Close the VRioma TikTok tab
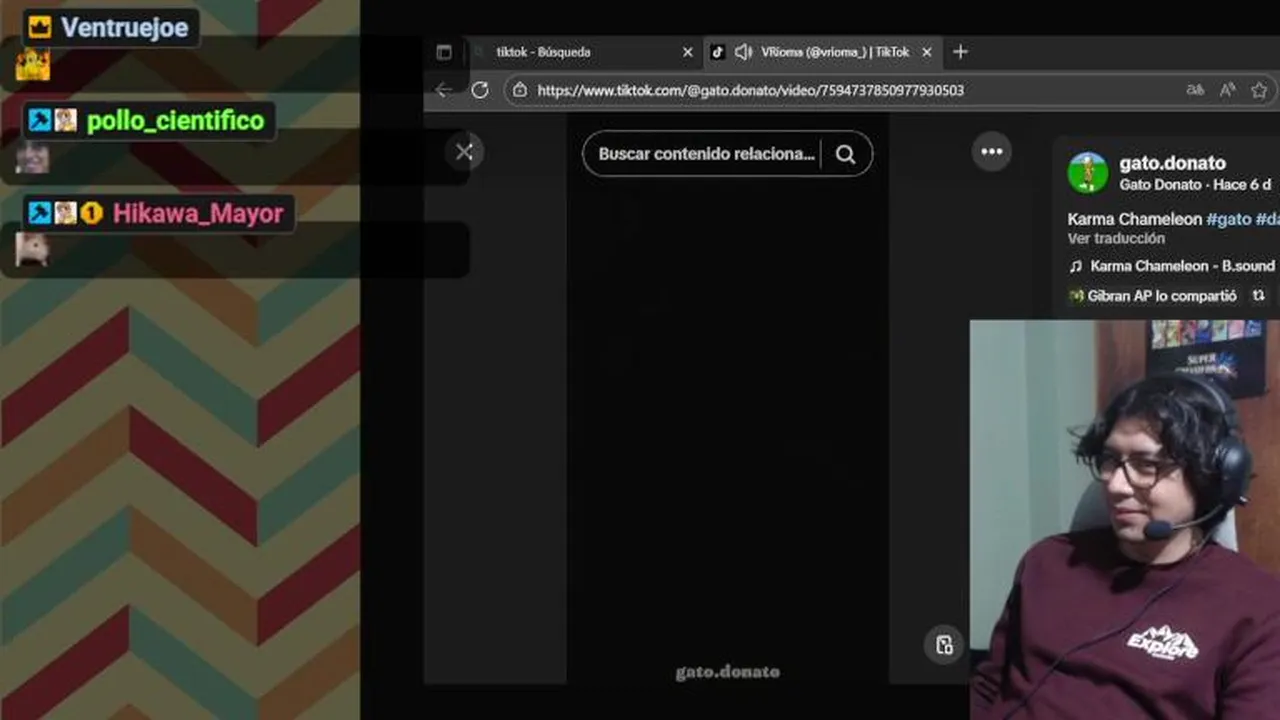The height and width of the screenshot is (720, 1280). pyautogui.click(x=927, y=52)
